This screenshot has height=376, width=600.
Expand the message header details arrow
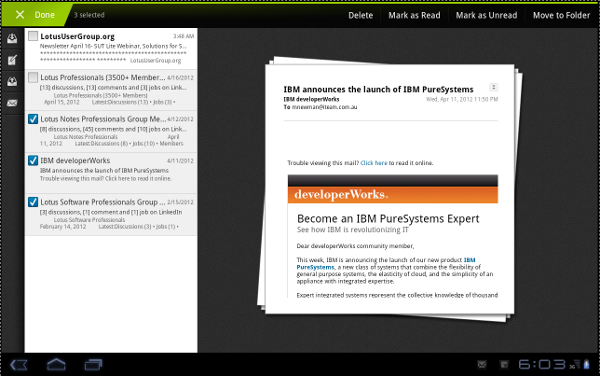[494, 87]
